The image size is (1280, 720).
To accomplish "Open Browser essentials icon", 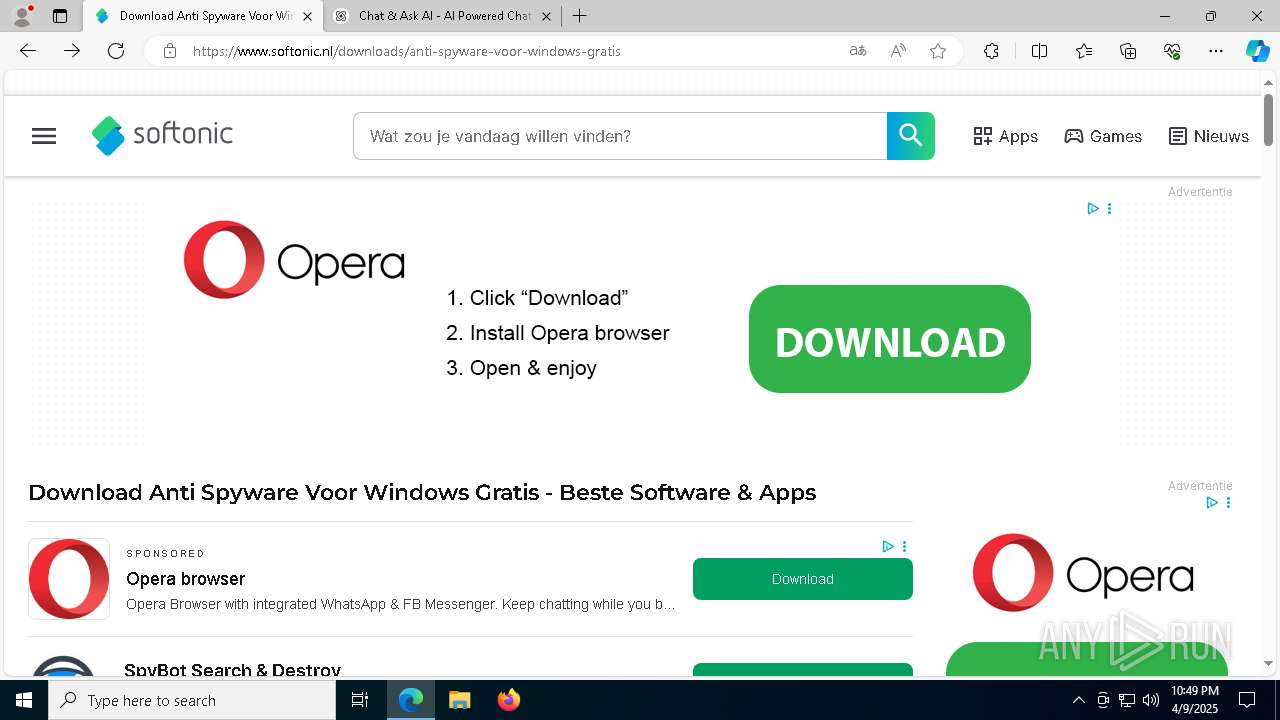I will (1173, 51).
